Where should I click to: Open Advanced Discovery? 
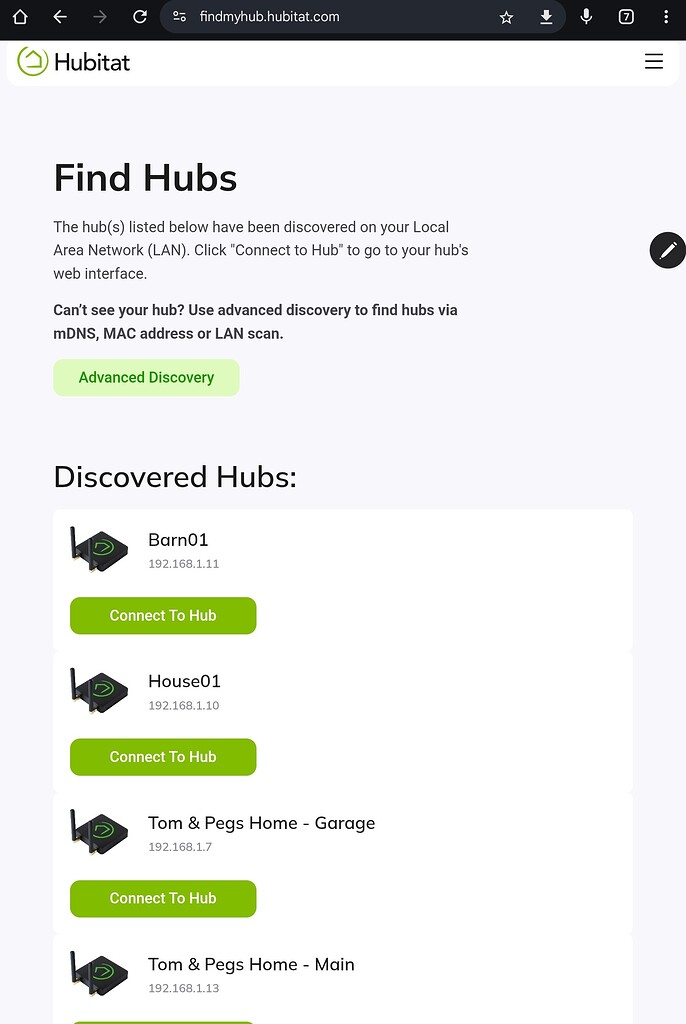[x=146, y=377]
